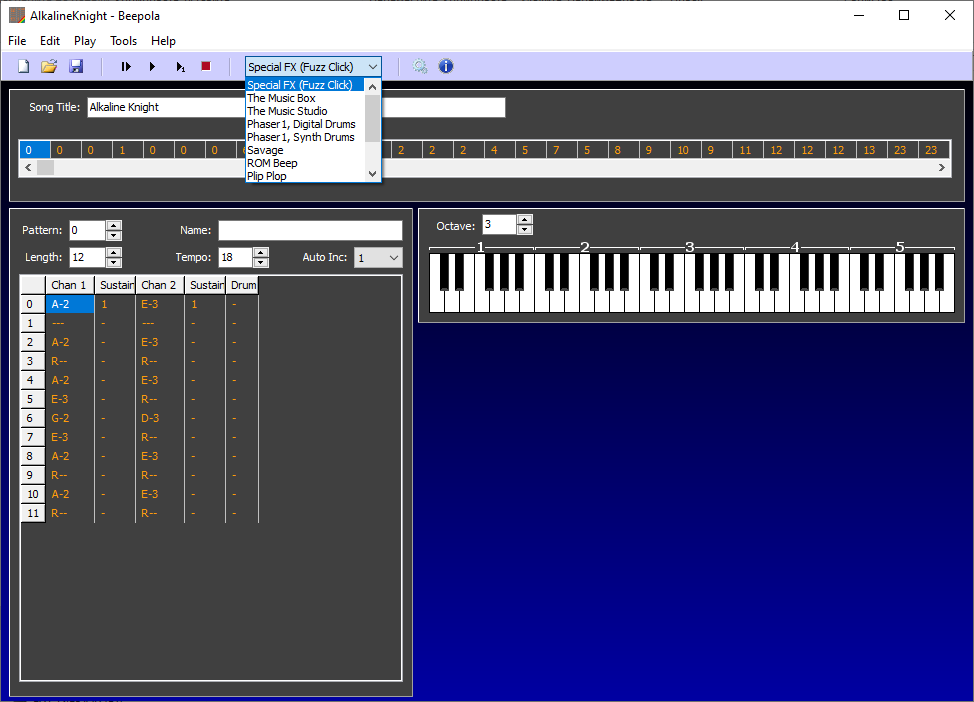This screenshot has width=974, height=702.
Task: Play the current pattern only icon
Action: point(180,66)
